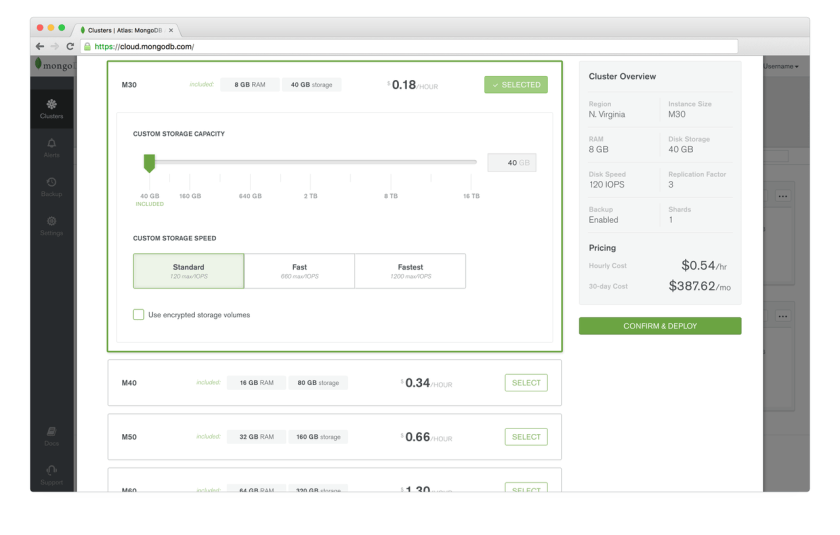Image resolution: width=840 pixels, height=535 pixels.
Task: Select the M50 instance size
Action: (x=526, y=437)
